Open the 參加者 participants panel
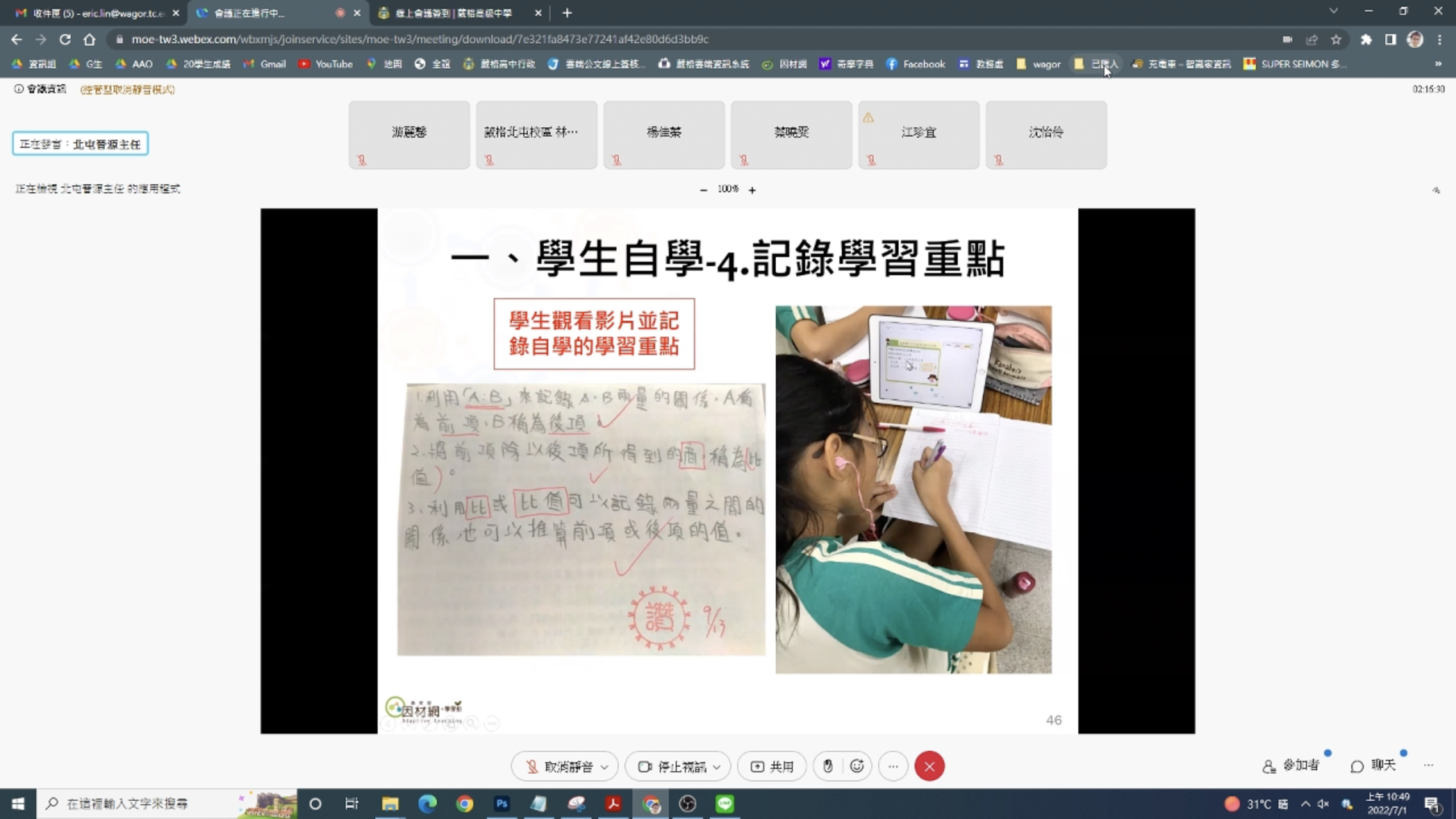 point(1291,766)
